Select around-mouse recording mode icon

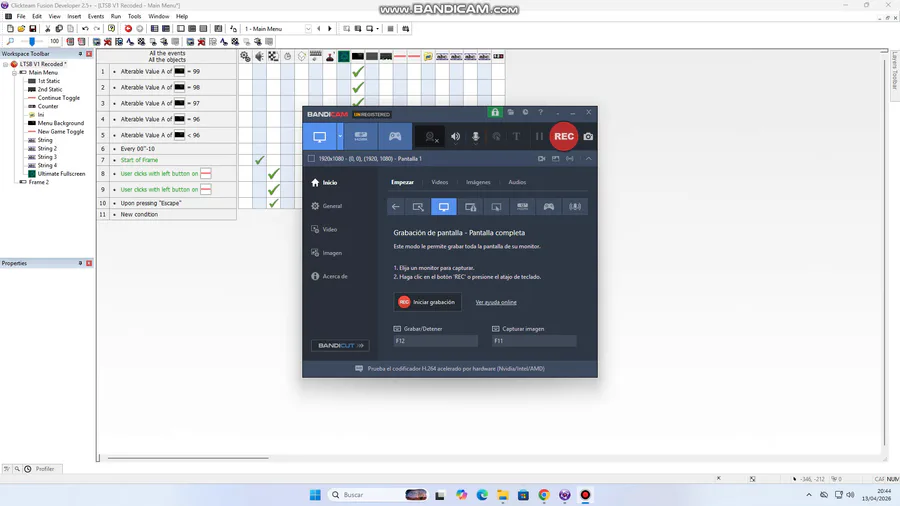pos(496,207)
